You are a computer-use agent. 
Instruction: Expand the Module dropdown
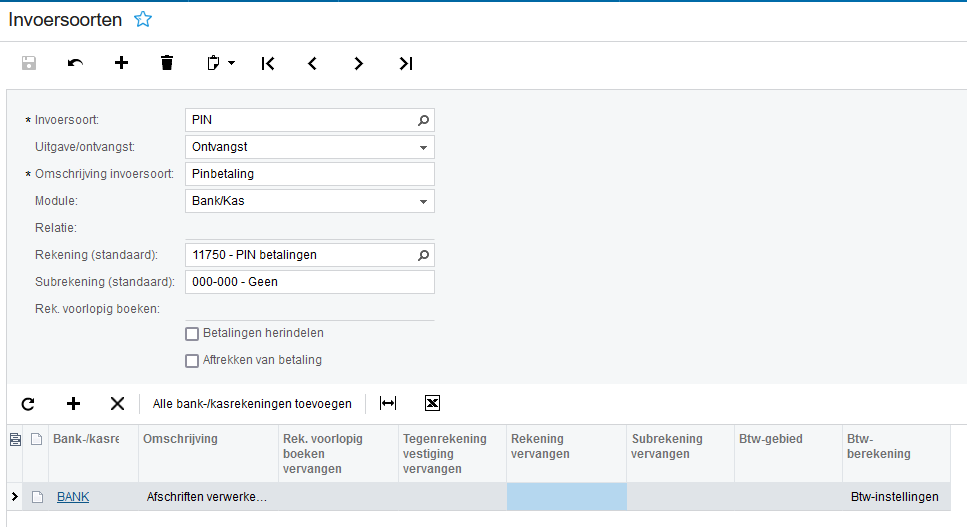pyautogui.click(x=423, y=201)
